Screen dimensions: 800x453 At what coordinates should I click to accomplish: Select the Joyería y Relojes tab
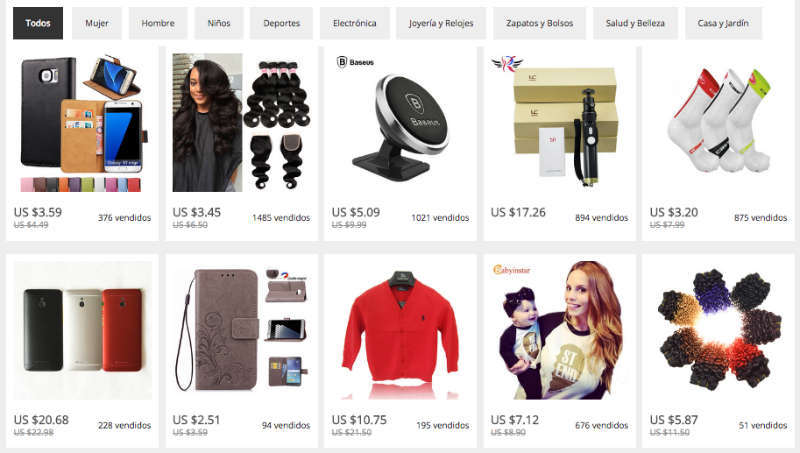pyautogui.click(x=441, y=23)
